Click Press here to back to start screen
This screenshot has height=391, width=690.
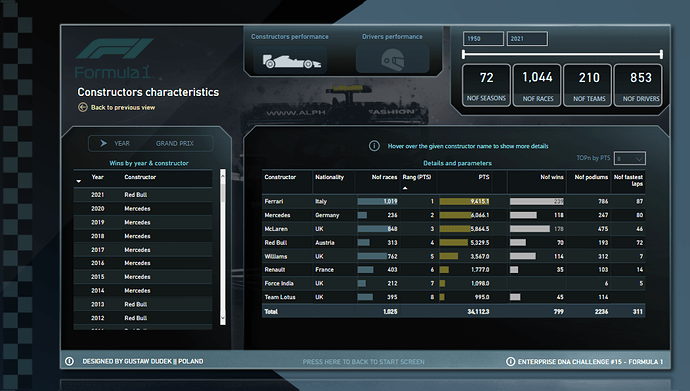363,362
